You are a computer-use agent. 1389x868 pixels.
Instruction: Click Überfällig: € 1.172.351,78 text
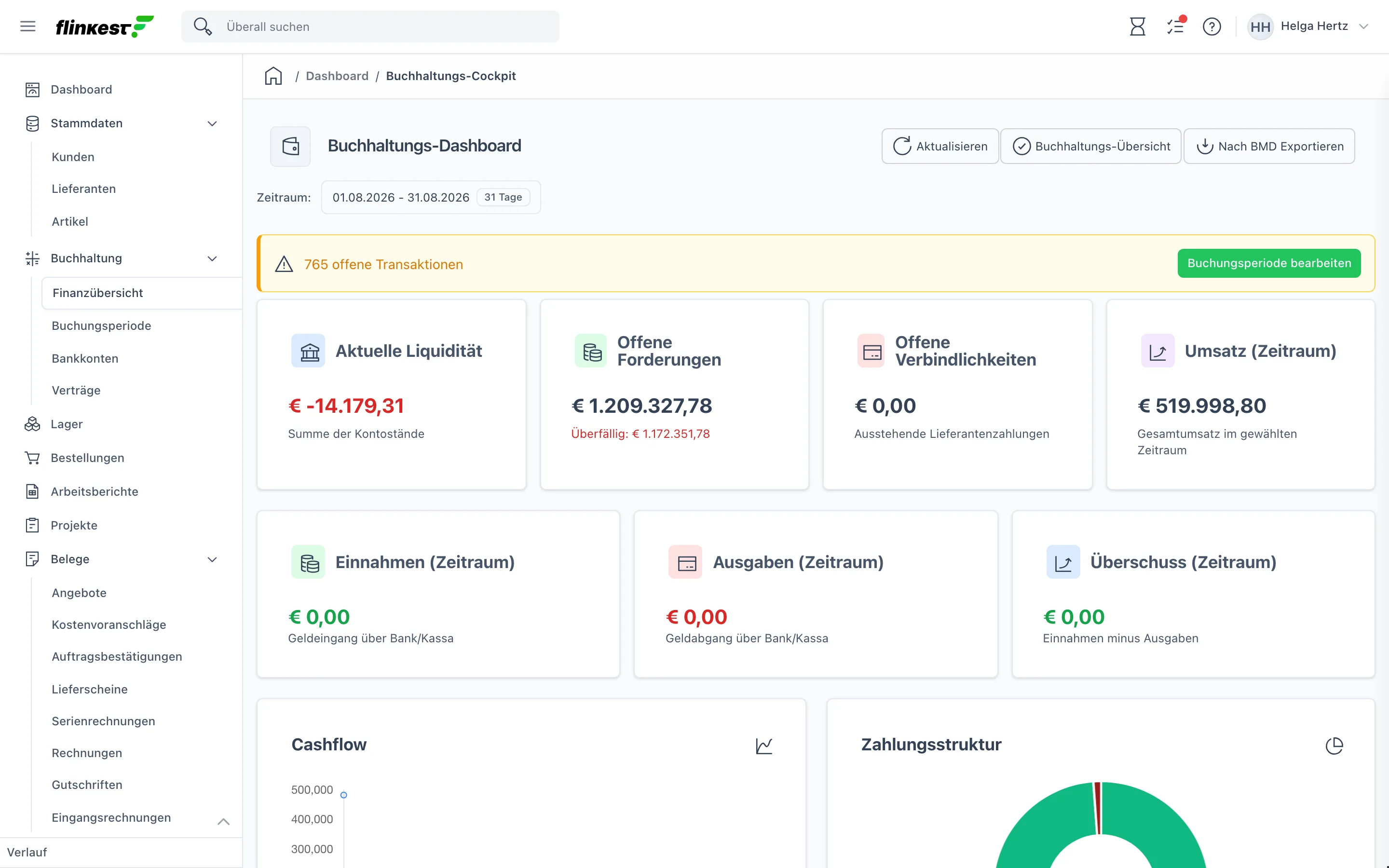tap(640, 434)
